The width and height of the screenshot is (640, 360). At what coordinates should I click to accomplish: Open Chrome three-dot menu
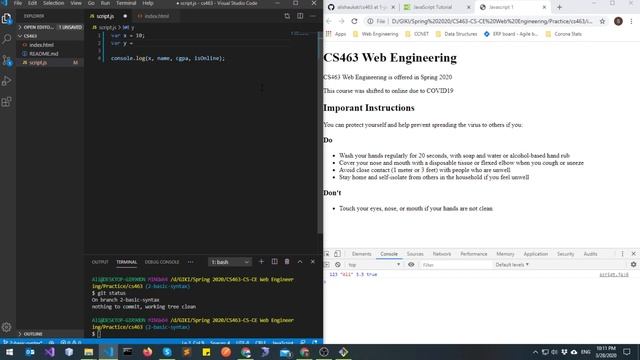click(x=631, y=21)
